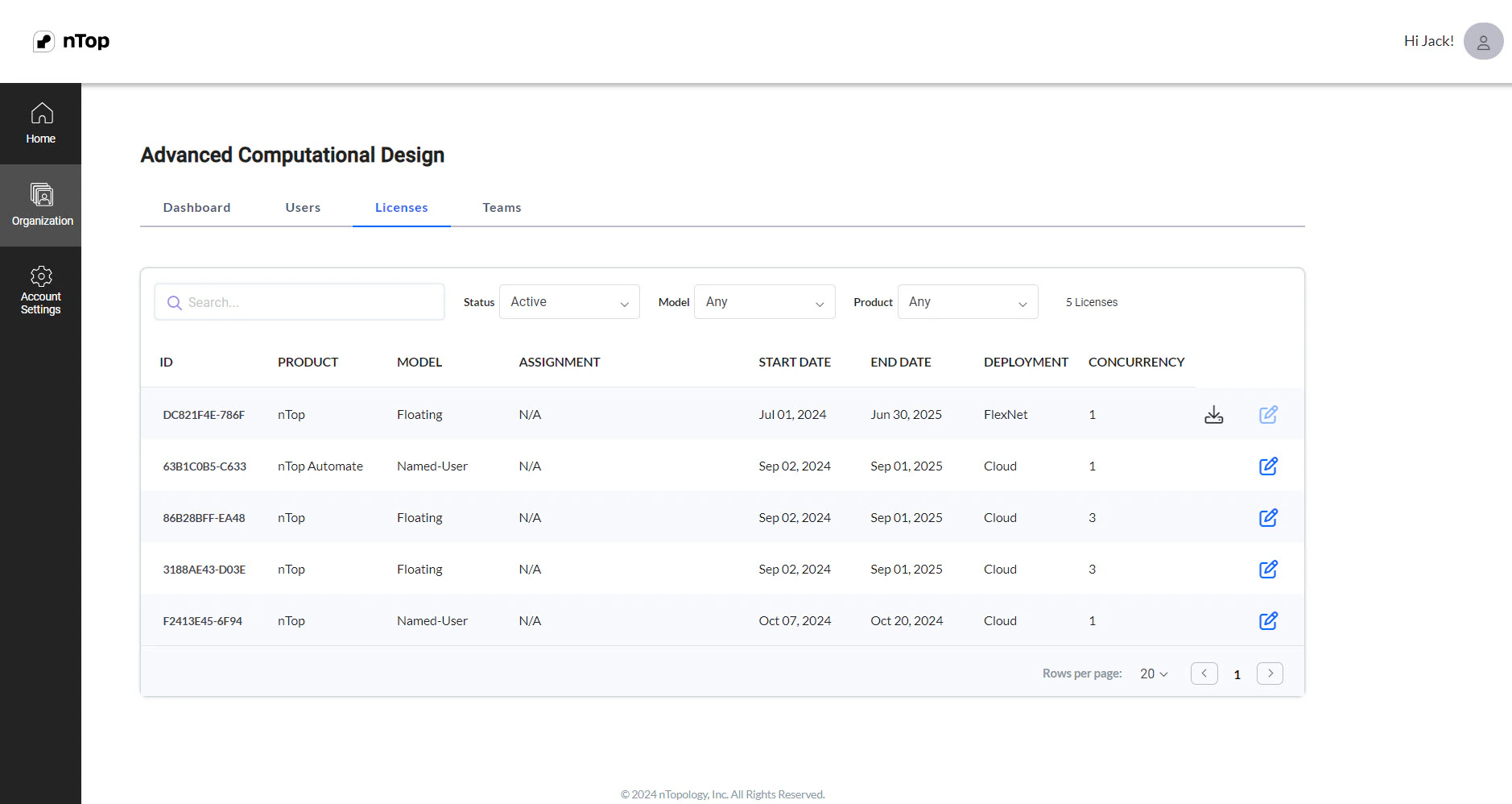1512x804 pixels.
Task: Focus the license search field
Action: coord(300,302)
